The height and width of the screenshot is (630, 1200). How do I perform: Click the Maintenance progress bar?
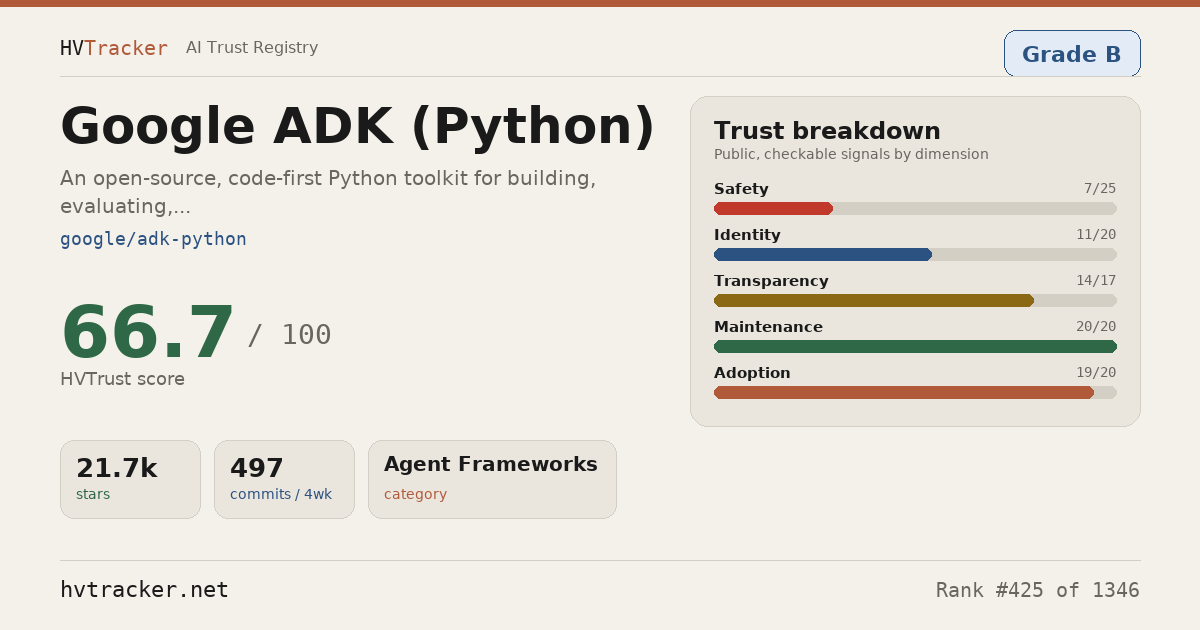pyautogui.click(x=915, y=346)
